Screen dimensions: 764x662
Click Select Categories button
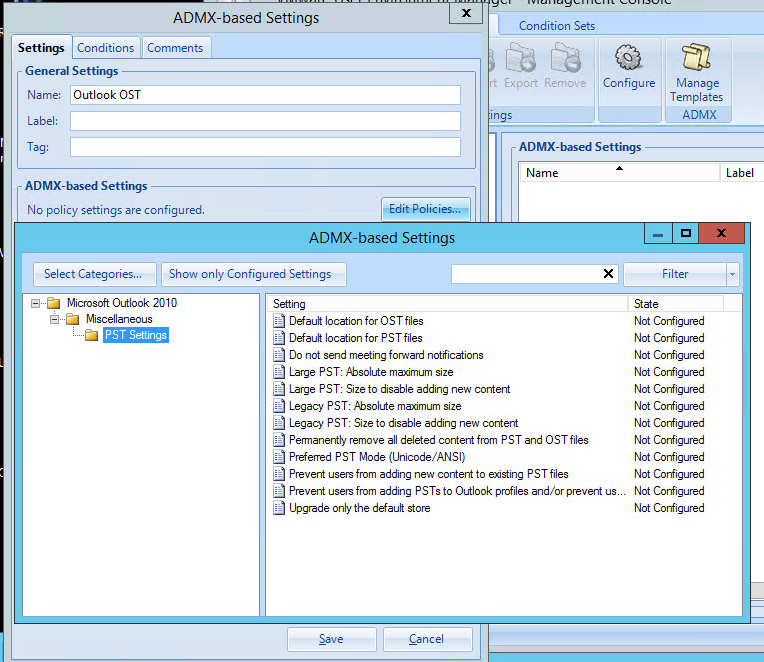(x=94, y=274)
